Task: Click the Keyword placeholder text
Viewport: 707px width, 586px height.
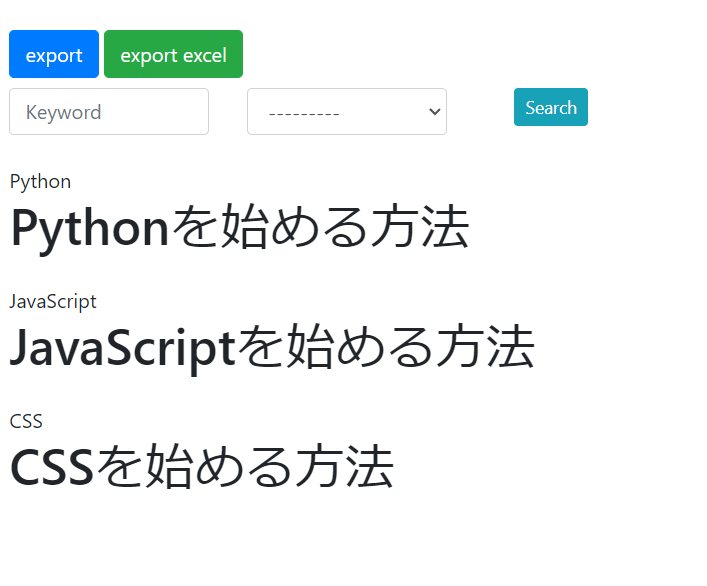Action: pos(63,112)
